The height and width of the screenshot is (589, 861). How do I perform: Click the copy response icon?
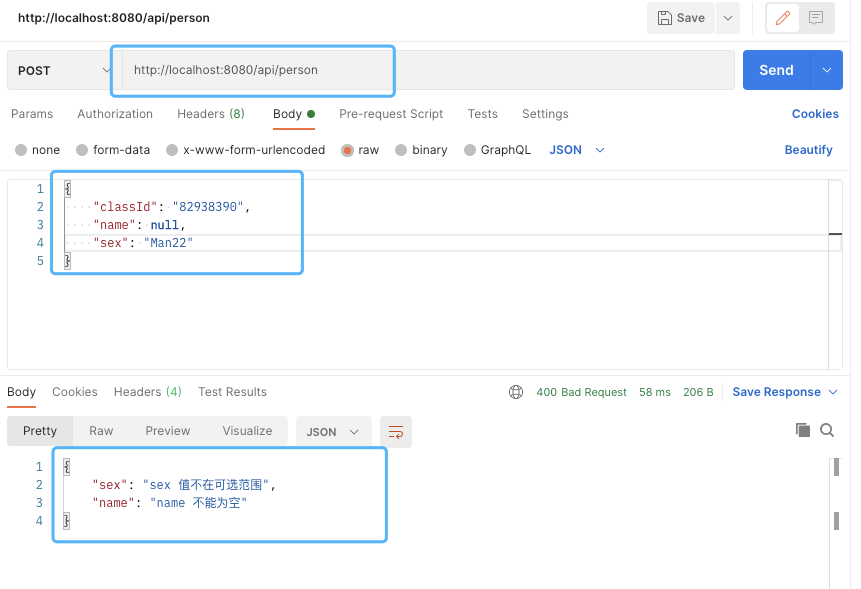tap(803, 429)
